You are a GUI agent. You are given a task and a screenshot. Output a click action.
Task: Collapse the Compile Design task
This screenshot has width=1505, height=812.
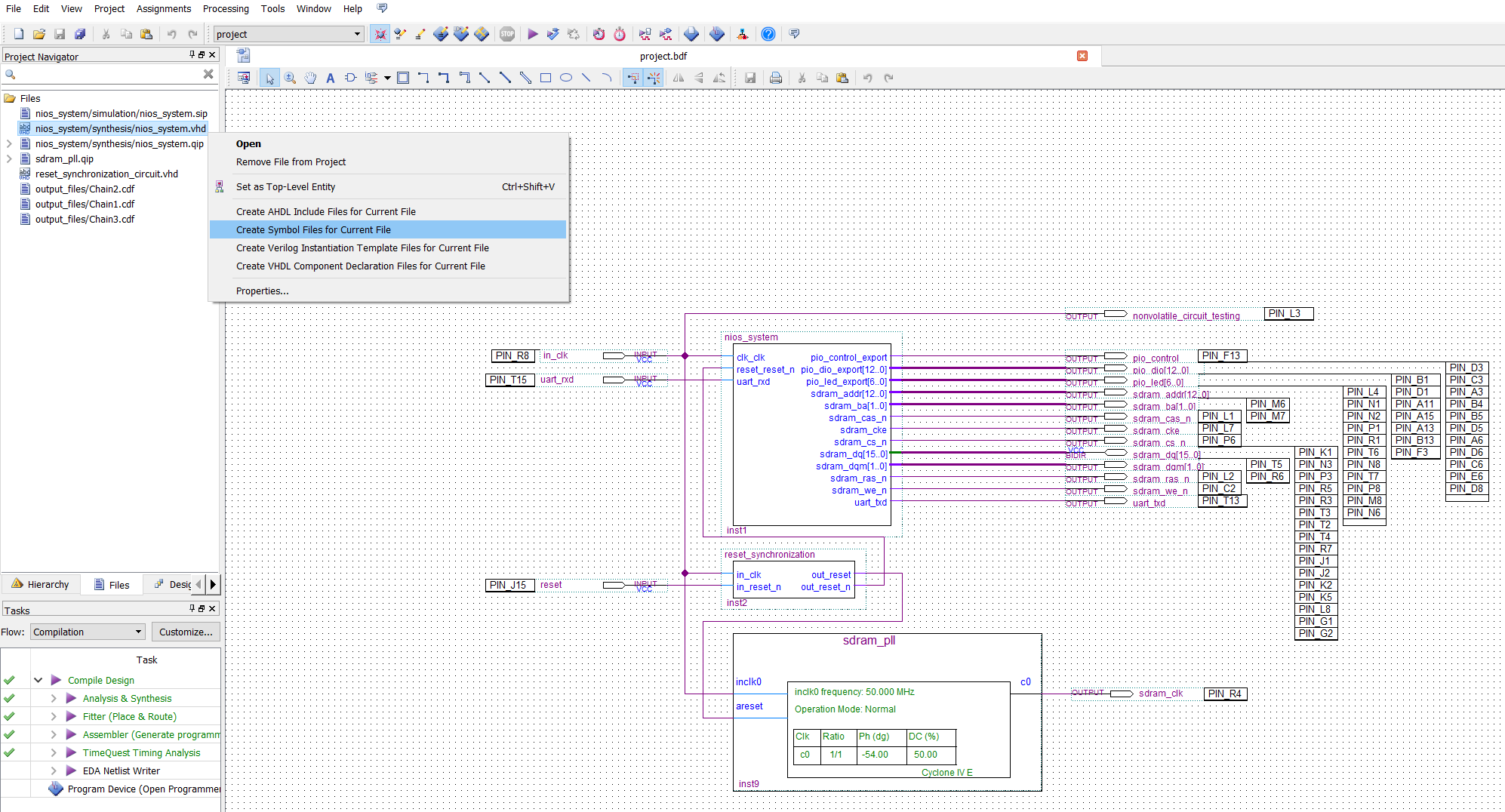pyautogui.click(x=38, y=680)
